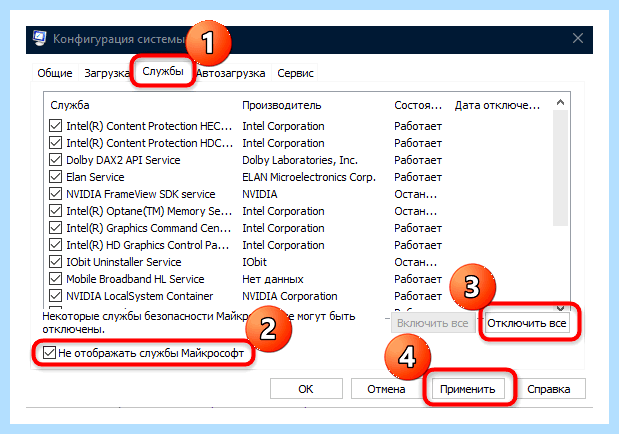The width and height of the screenshot is (619, 434).
Task: Open help with Справка button
Action: 549,389
